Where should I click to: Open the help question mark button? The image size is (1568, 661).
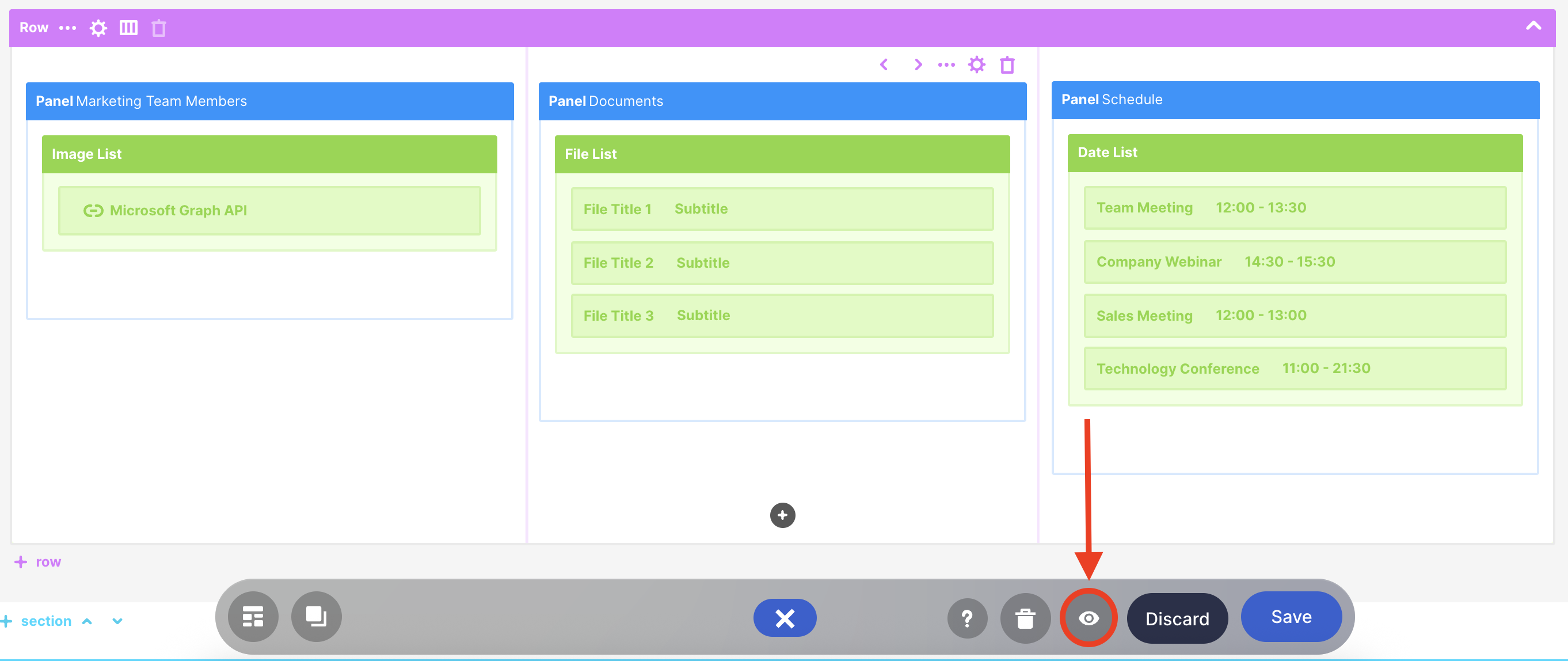coord(966,618)
